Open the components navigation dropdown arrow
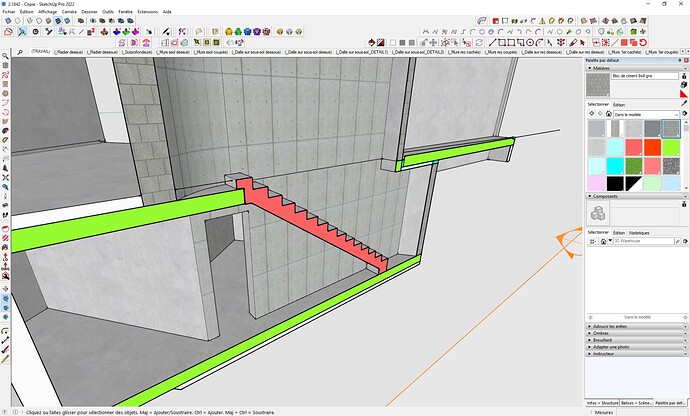 pos(610,241)
